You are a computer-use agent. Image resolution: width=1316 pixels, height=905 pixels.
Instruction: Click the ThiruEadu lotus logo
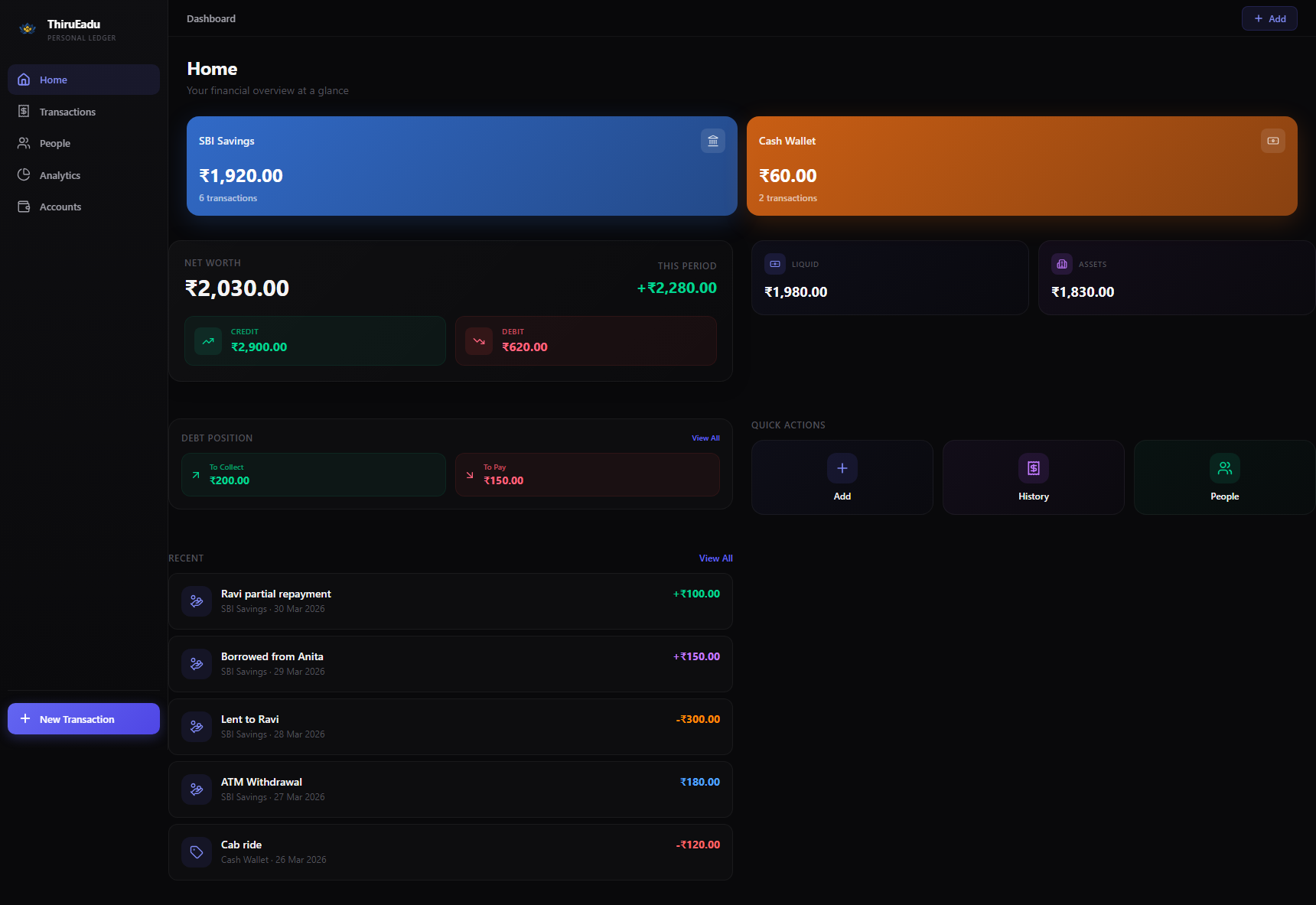(27, 28)
